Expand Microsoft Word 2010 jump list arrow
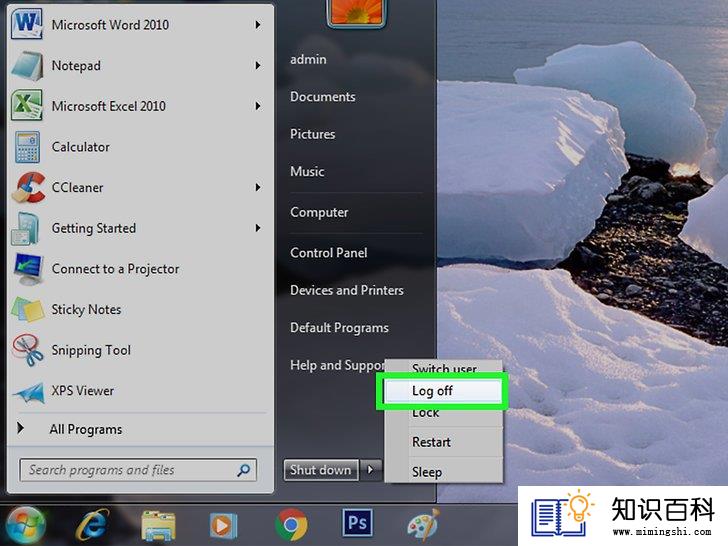The image size is (728, 546). 258,25
